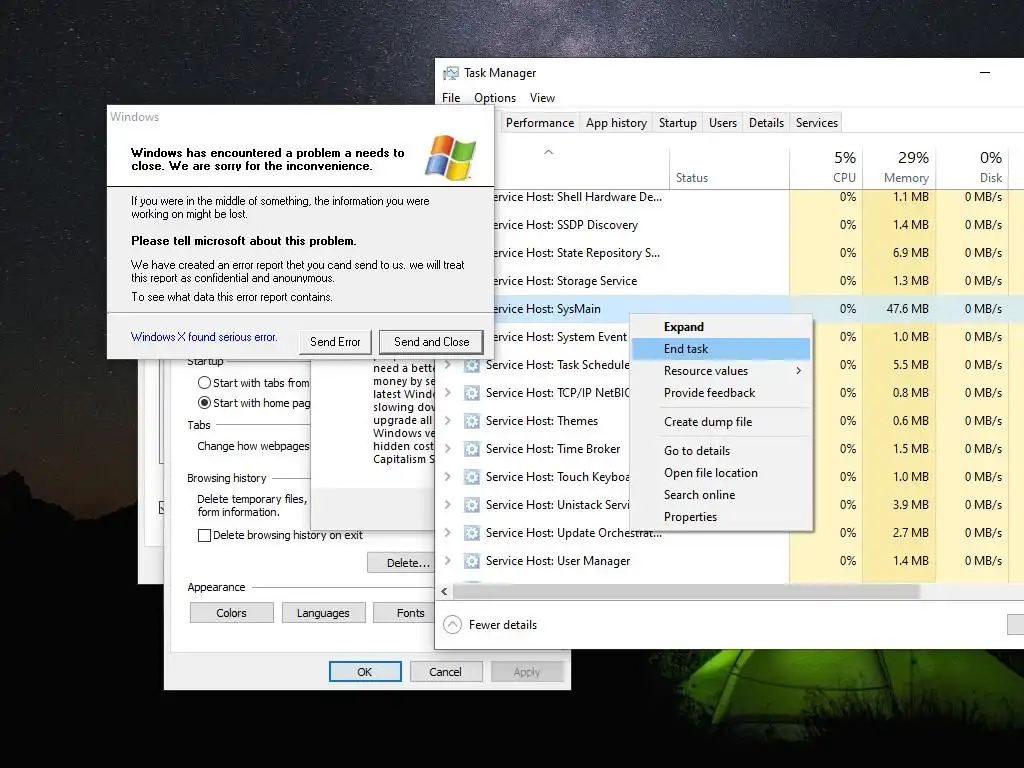Viewport: 1024px width, 768px height.
Task: Click gear icon beside Service Host: Unistack Service
Action: [x=472, y=505]
